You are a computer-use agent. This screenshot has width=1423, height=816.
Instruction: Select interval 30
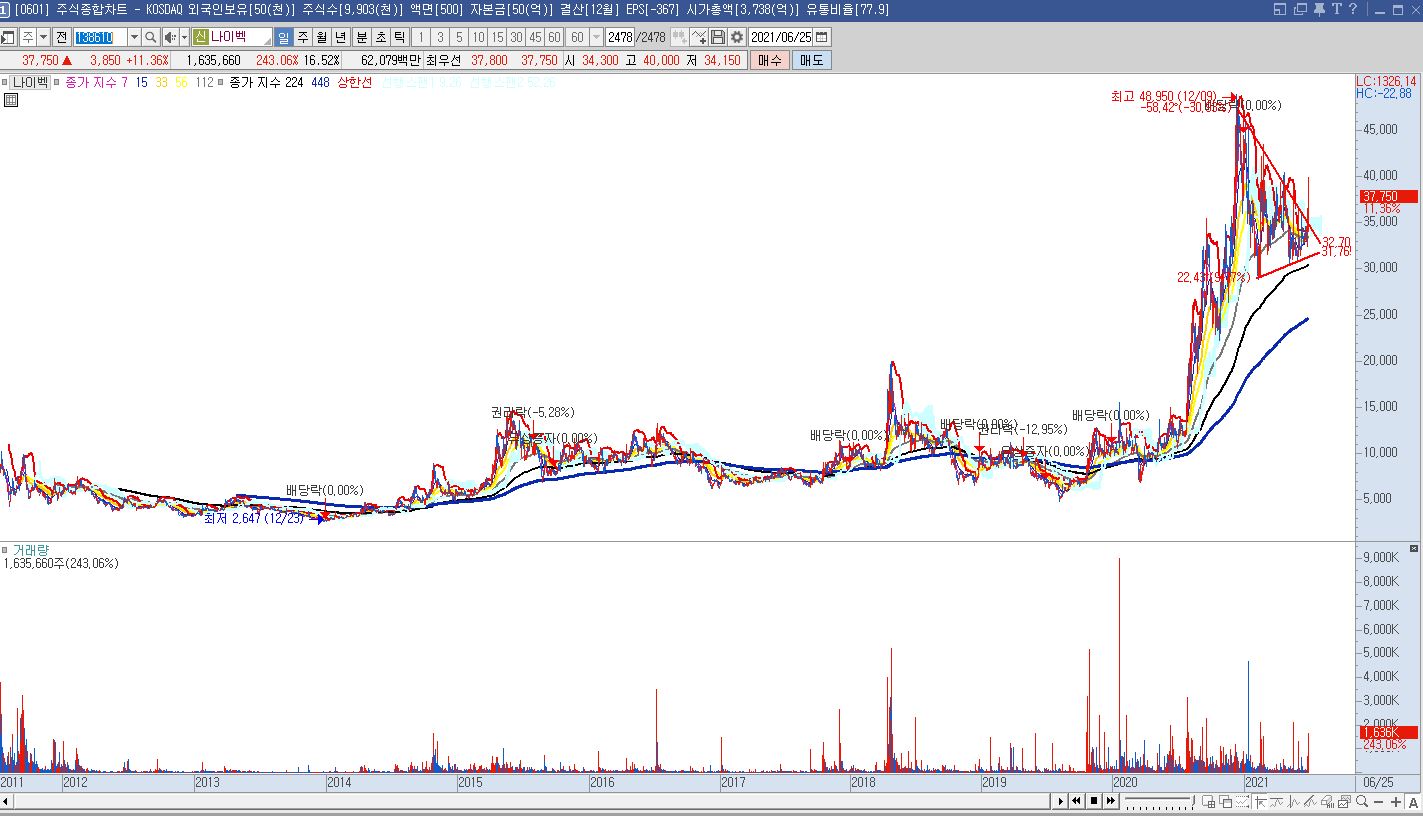tap(517, 37)
